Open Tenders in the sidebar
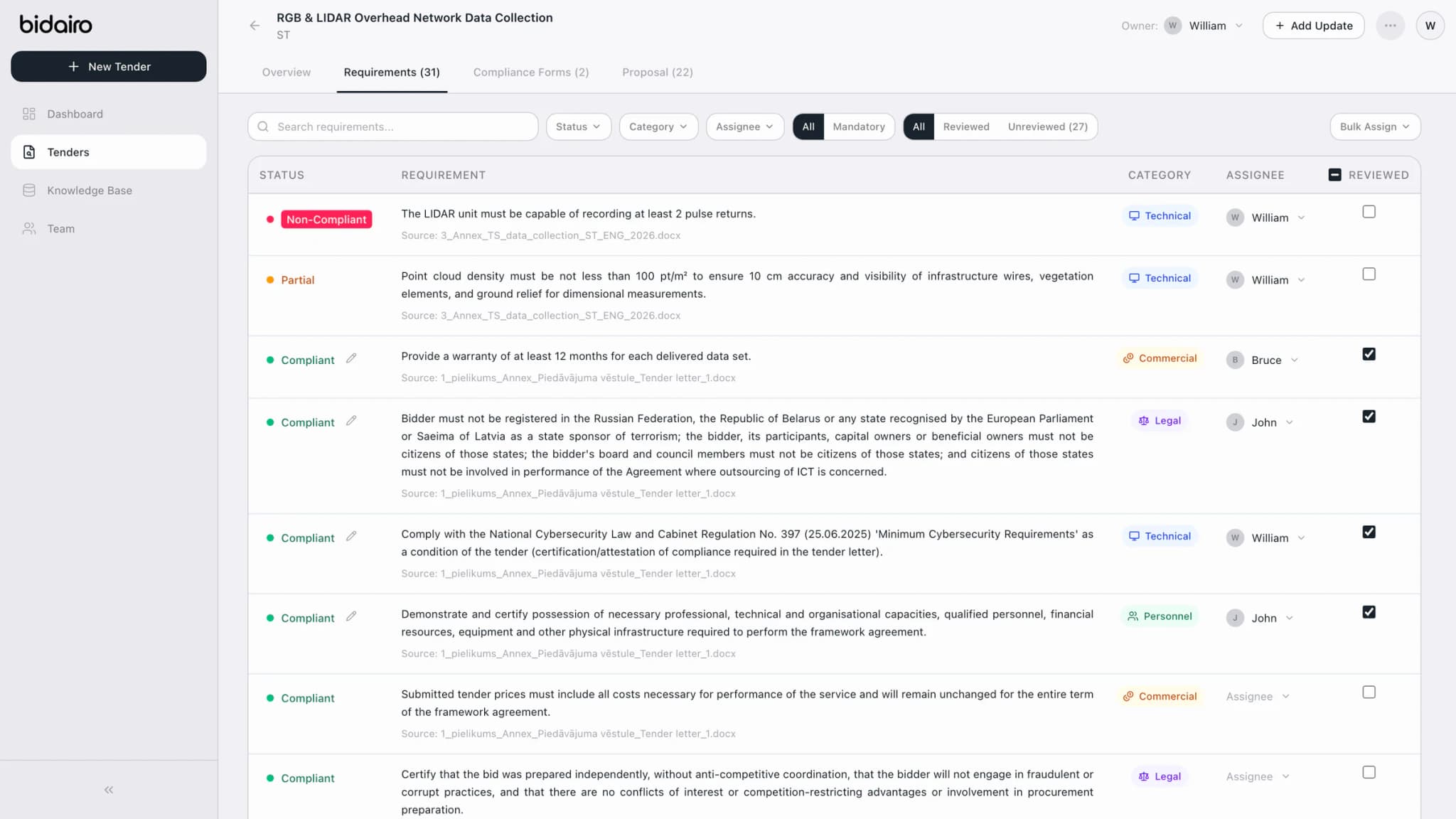 (108, 152)
